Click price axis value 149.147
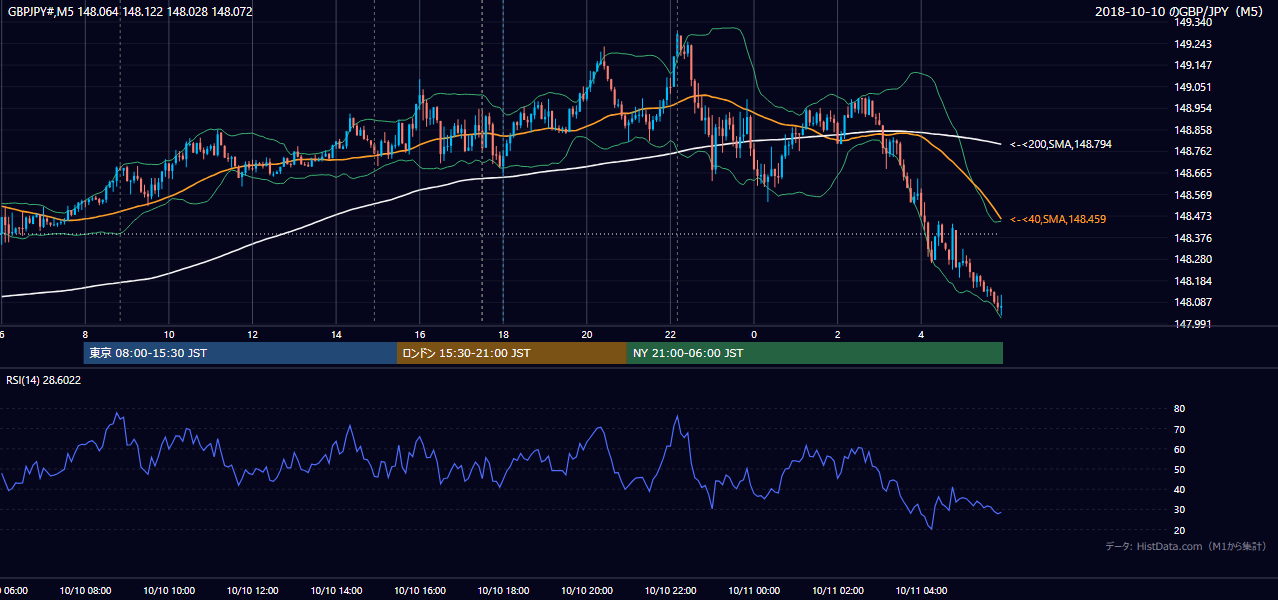The image size is (1278, 600). [x=1193, y=65]
